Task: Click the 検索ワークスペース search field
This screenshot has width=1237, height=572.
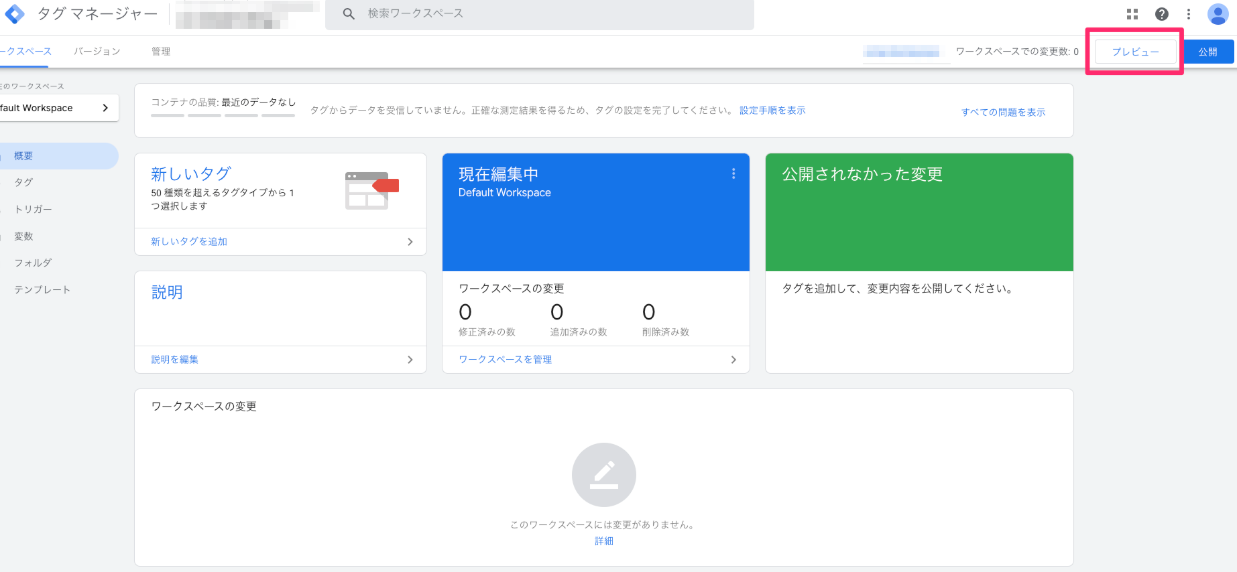Action: click(540, 14)
